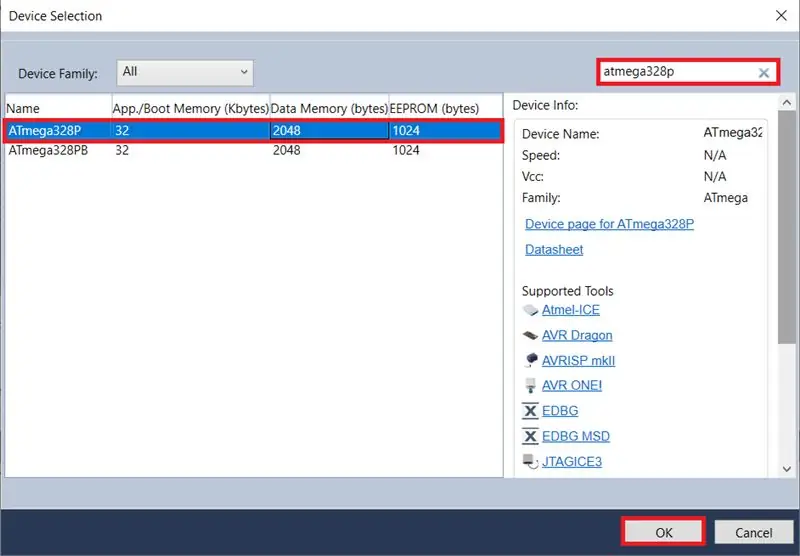Click Device Info scrollbar down arrow

click(786, 469)
